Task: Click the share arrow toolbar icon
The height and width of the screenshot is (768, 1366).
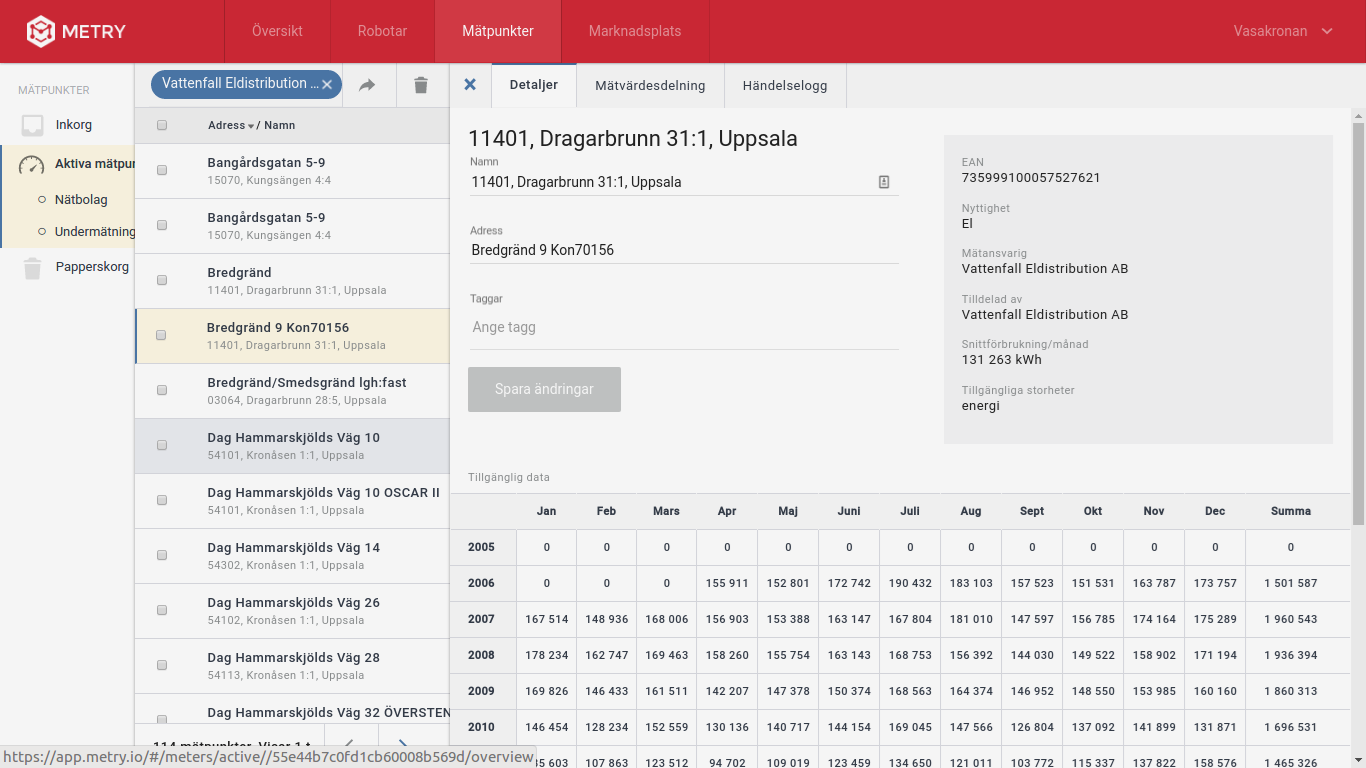Action: tap(367, 86)
